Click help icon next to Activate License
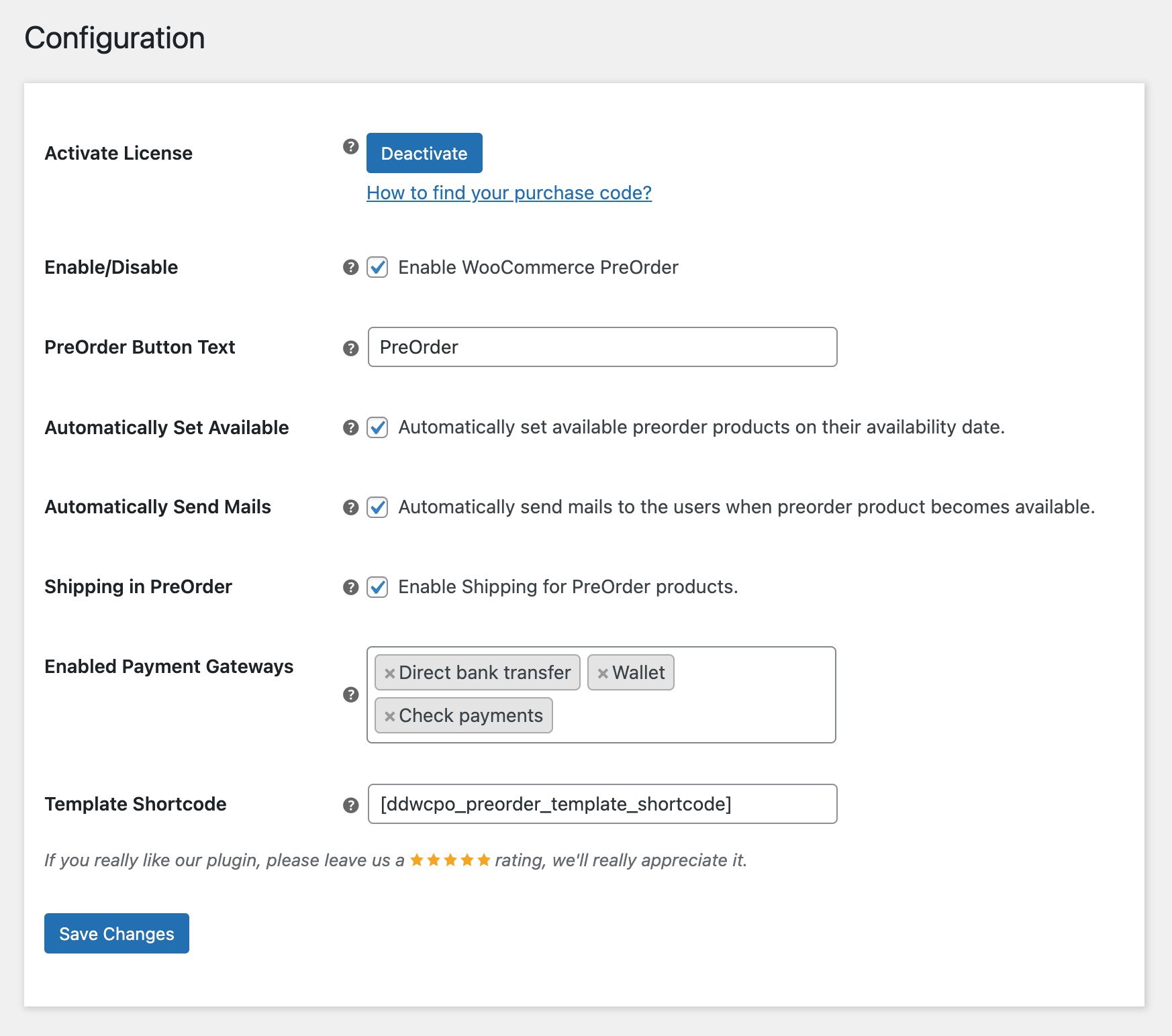The height and width of the screenshot is (1036, 1172). click(350, 146)
